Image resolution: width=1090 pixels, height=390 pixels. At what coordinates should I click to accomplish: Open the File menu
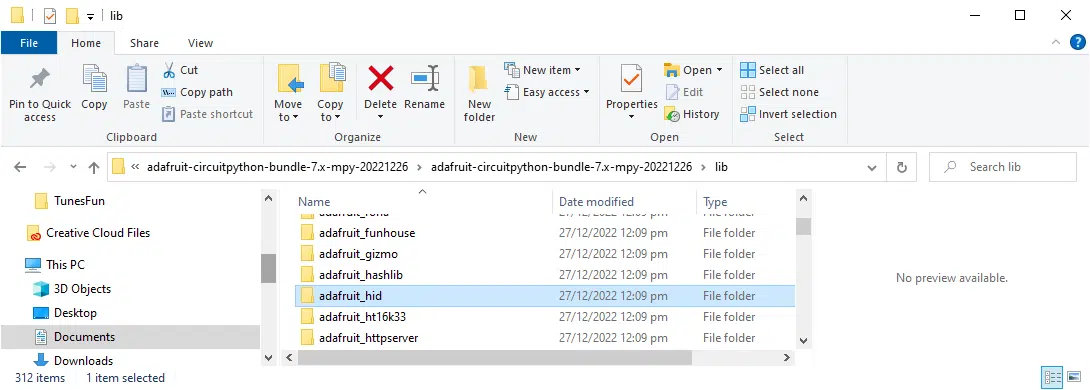(x=29, y=43)
